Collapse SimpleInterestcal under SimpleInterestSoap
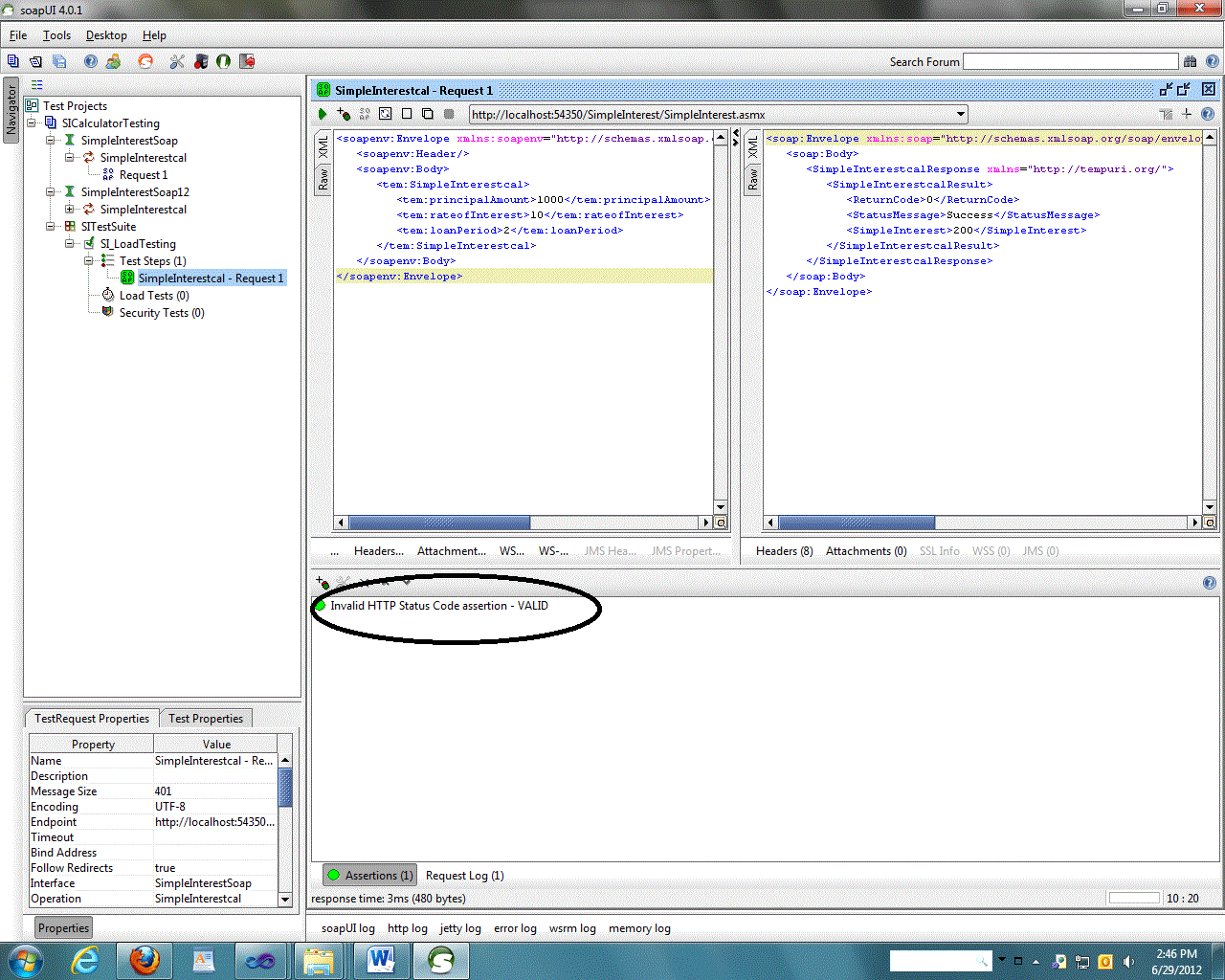This screenshot has width=1225, height=980. [70, 157]
